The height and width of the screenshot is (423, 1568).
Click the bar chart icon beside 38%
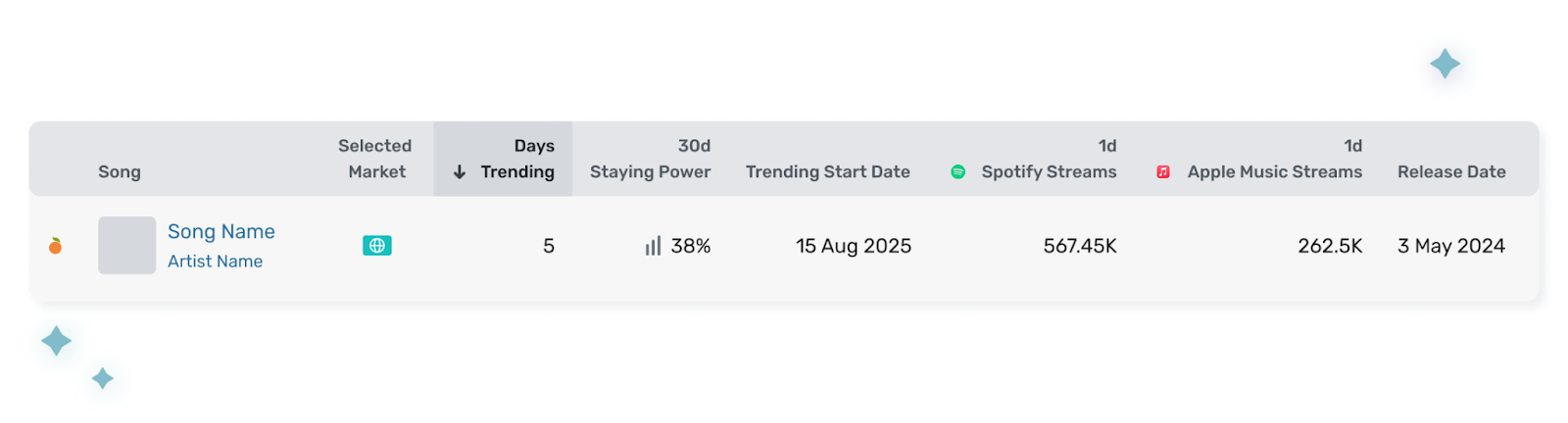pyautogui.click(x=653, y=246)
